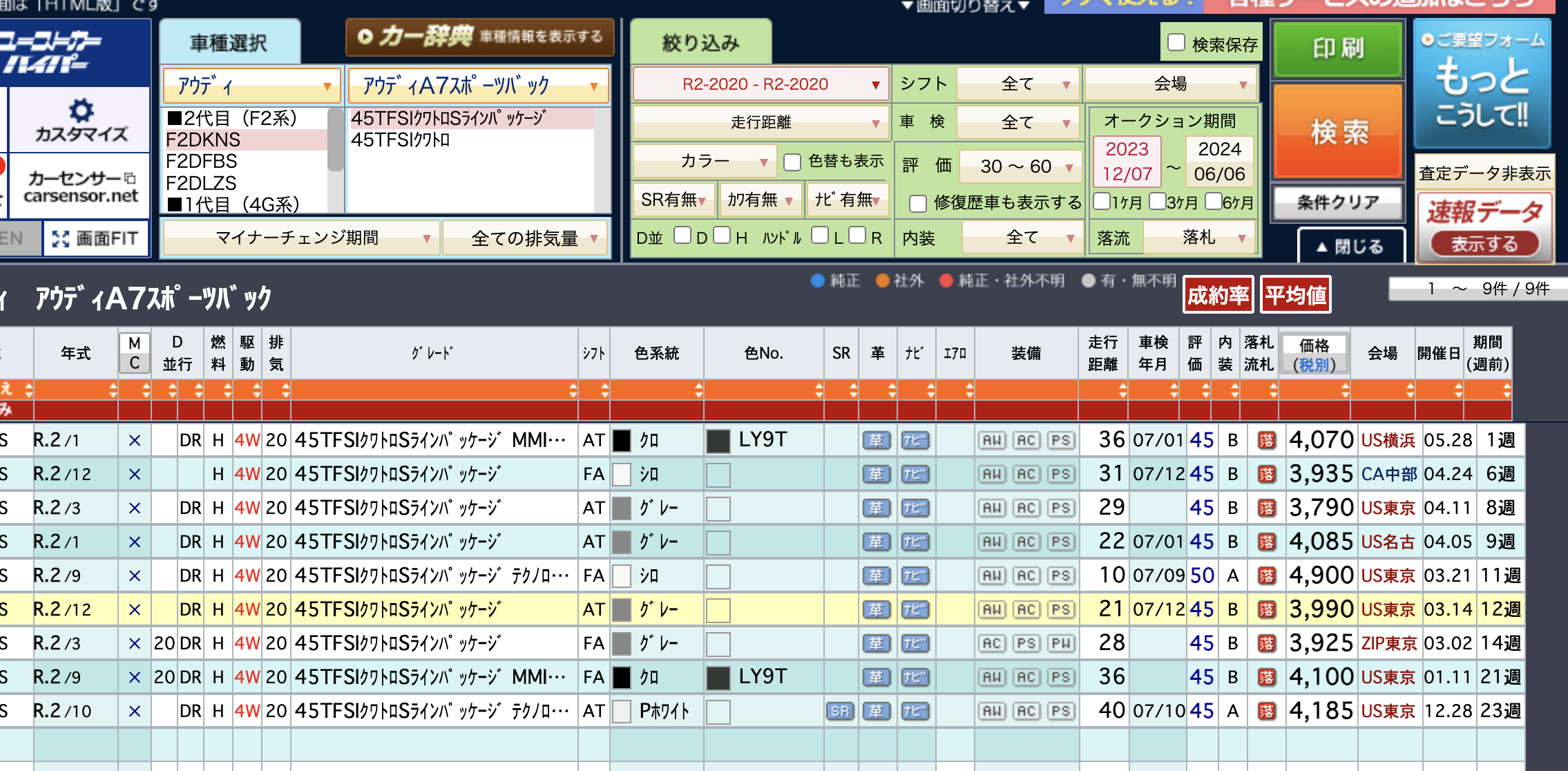Click the 成約率 button
Viewport: 1568px width, 771px height.
1218,295
